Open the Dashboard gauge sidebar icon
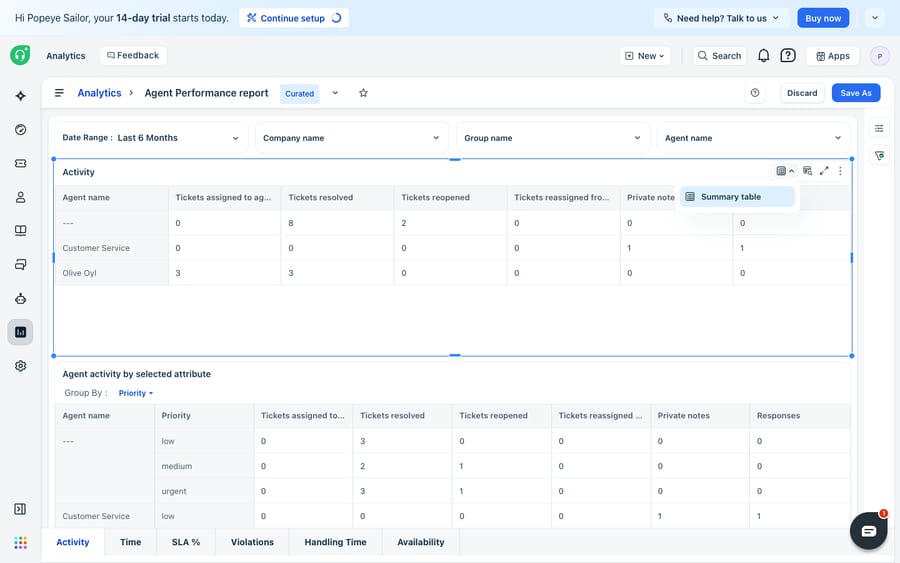The width and height of the screenshot is (900, 563). [x=21, y=130]
